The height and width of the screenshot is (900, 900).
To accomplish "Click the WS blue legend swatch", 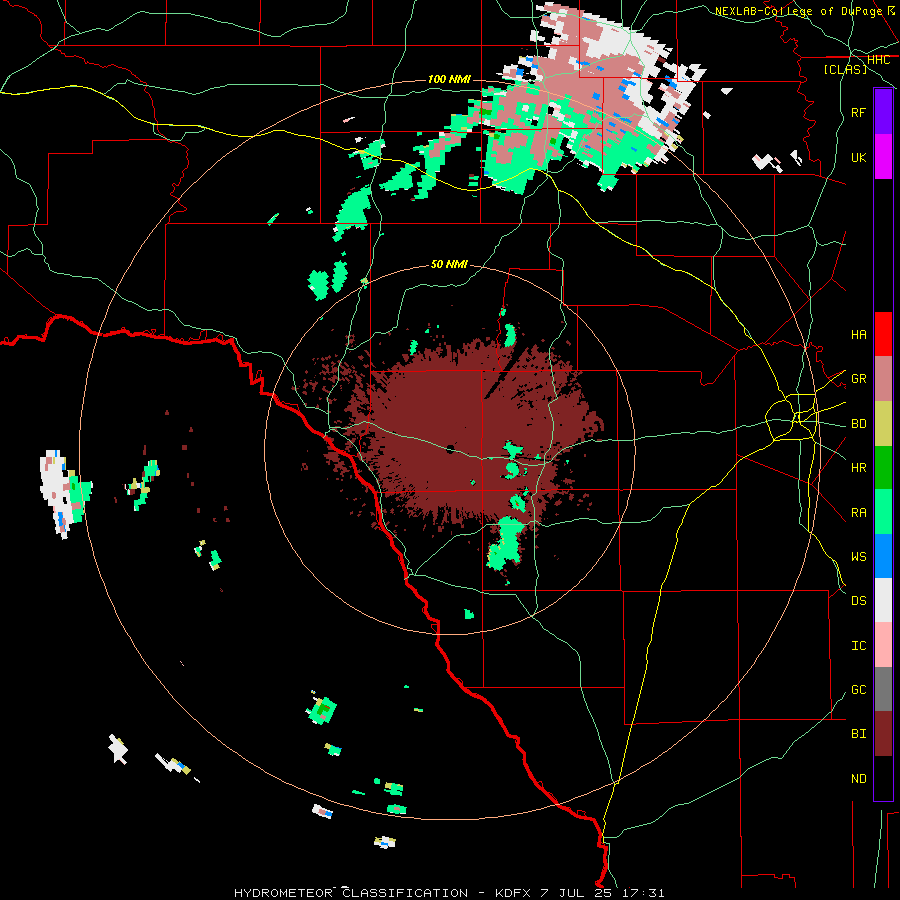I will pyautogui.click(x=883, y=556).
